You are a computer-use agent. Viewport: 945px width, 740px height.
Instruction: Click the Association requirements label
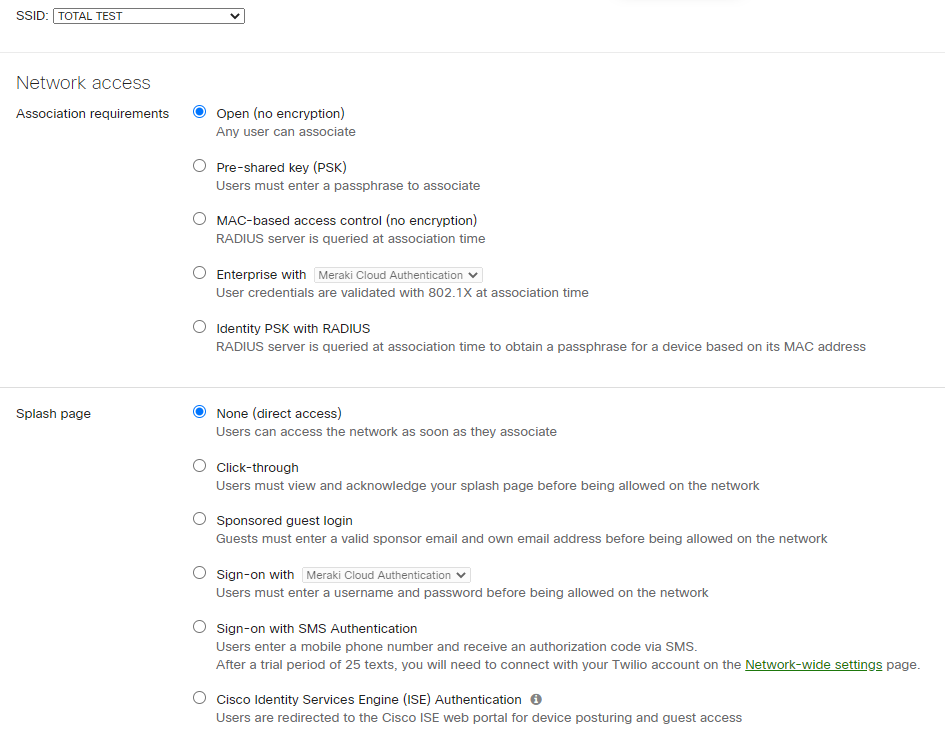click(92, 113)
